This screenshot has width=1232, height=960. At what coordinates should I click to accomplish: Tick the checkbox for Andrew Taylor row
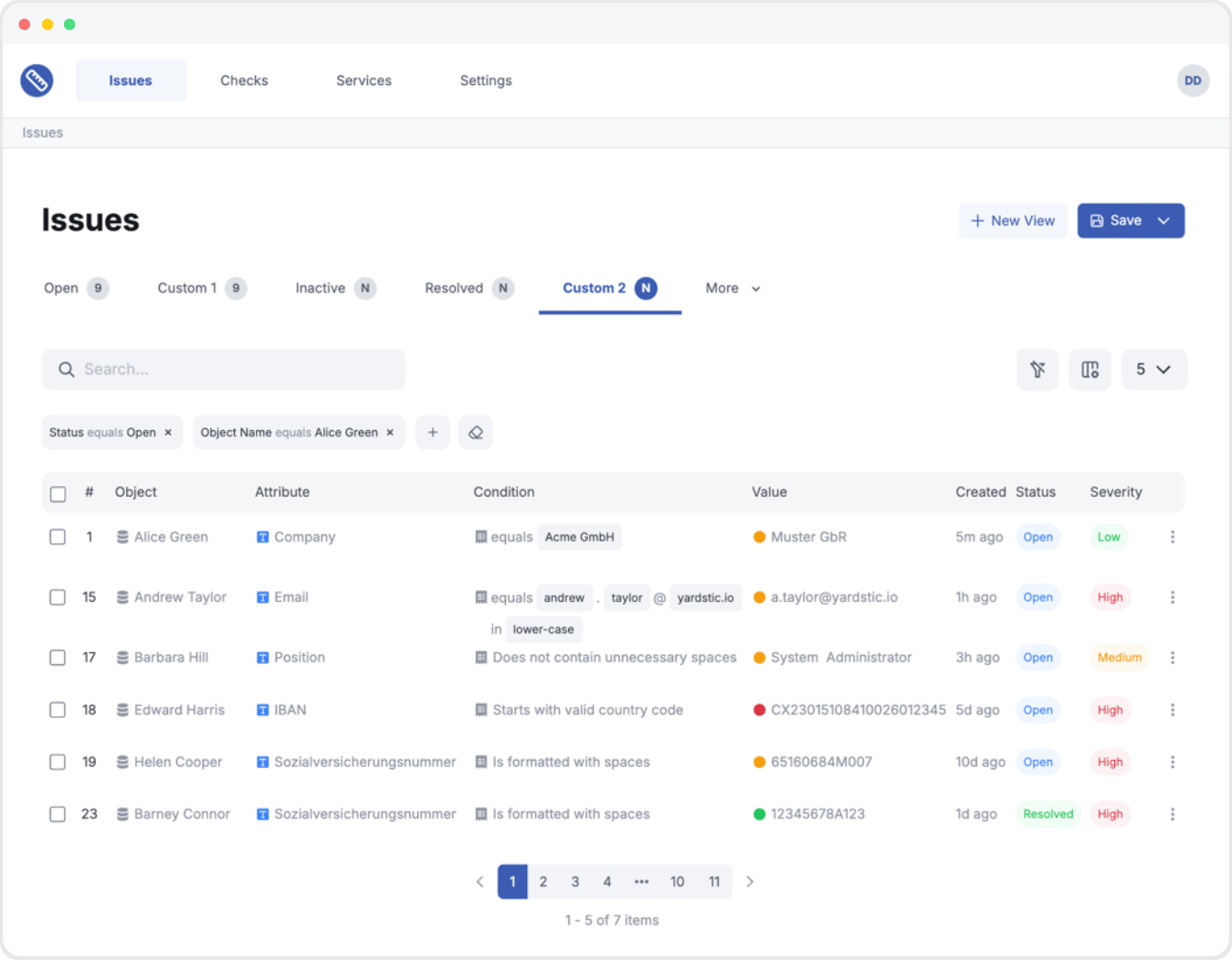point(58,597)
